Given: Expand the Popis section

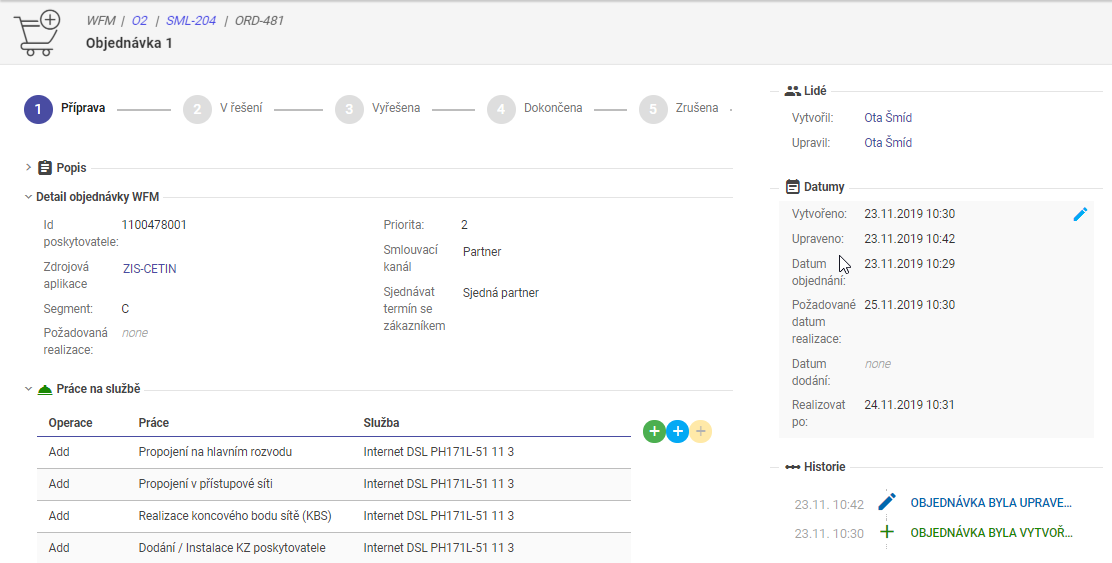Looking at the screenshot, I should point(28,168).
